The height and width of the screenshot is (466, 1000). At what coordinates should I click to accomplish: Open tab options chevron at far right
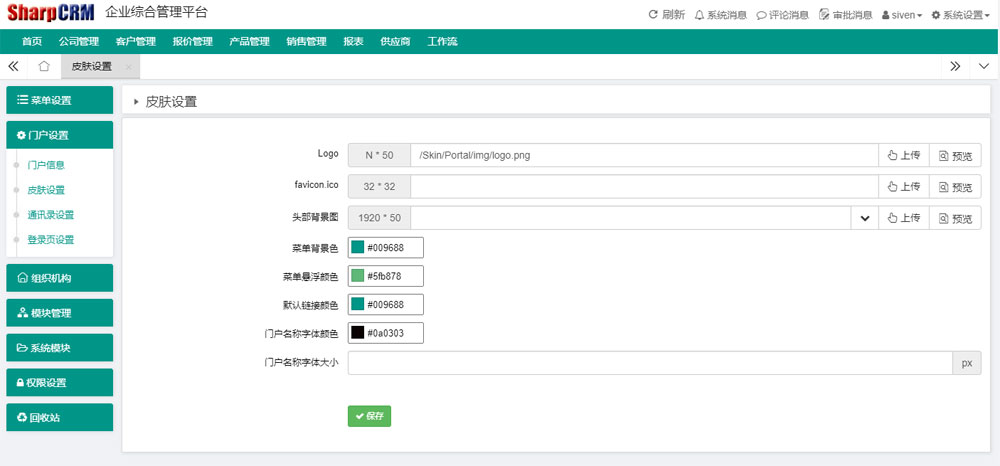(x=984, y=66)
